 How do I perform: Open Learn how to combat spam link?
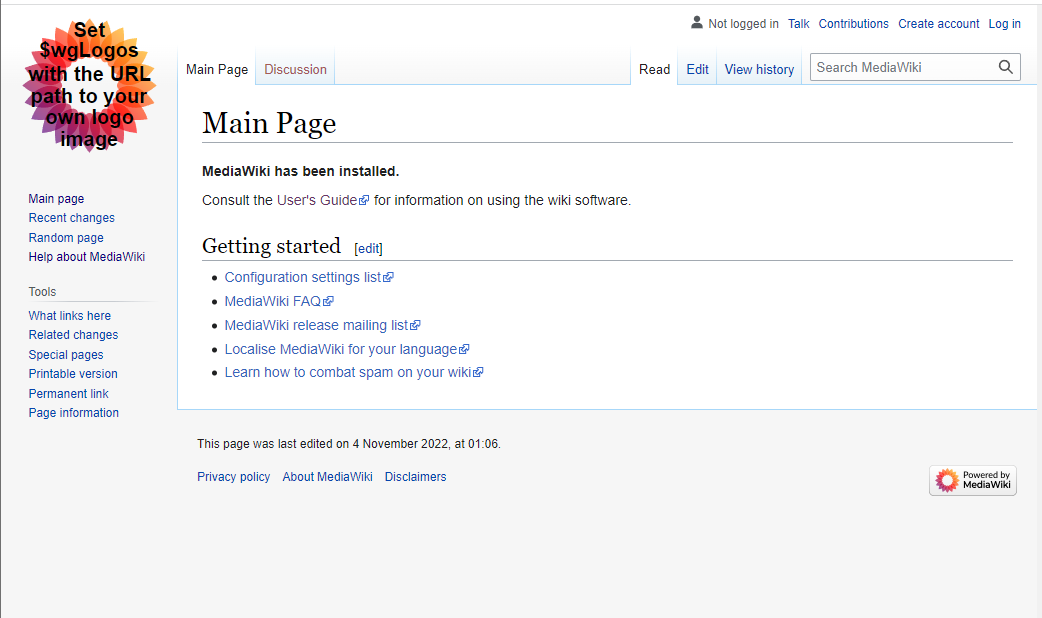coord(348,372)
